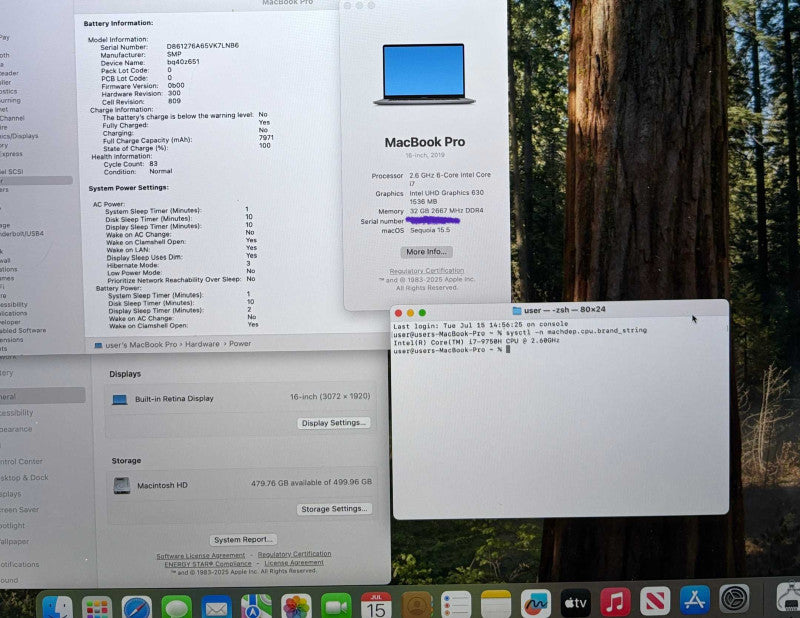The image size is (800, 618).
Task: Launch Music app from the Dock
Action: coord(615,602)
